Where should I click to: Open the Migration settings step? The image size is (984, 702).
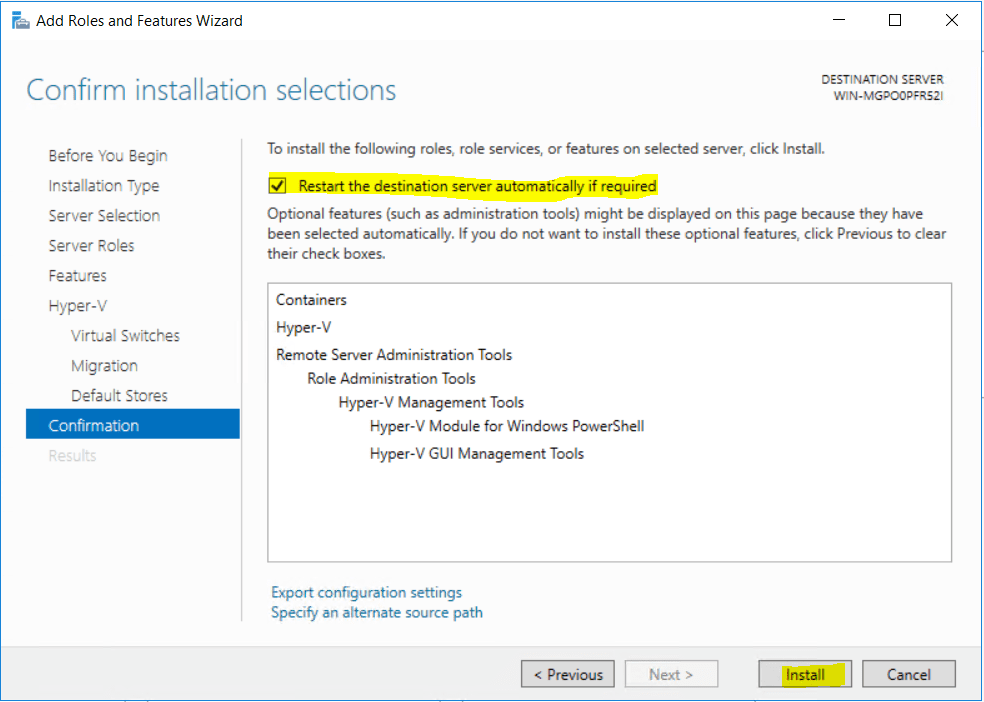pyautogui.click(x=104, y=365)
